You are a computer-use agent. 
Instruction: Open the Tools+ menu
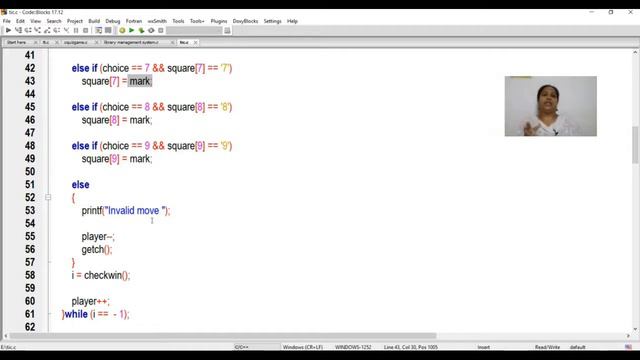point(197,21)
